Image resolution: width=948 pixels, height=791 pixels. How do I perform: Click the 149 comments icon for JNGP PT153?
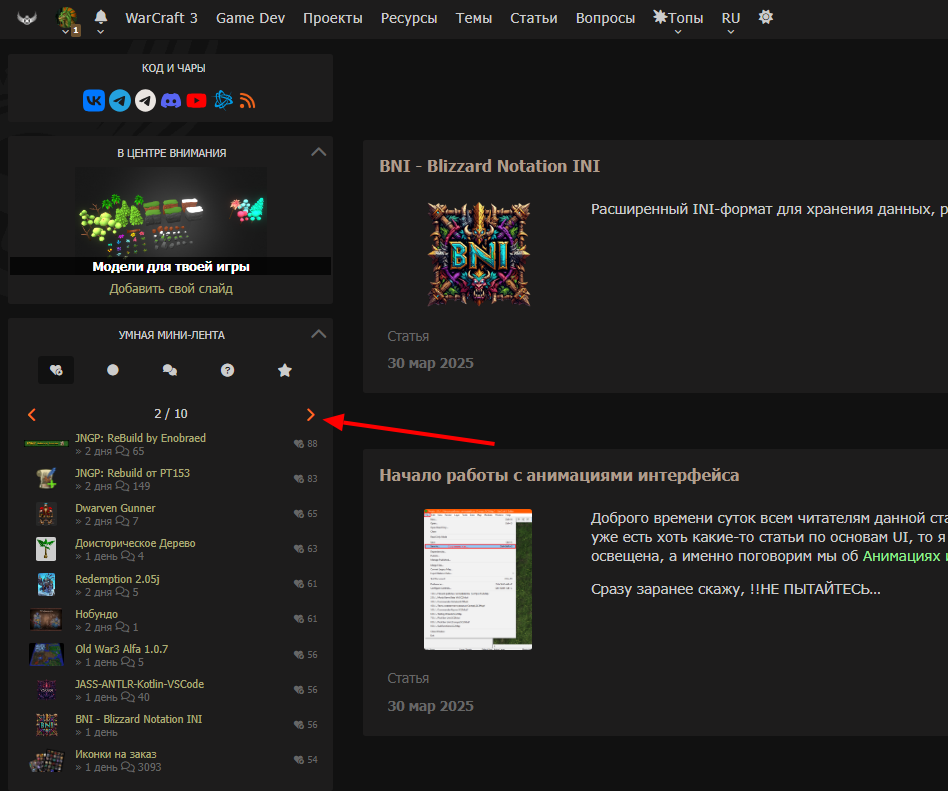tap(122, 486)
